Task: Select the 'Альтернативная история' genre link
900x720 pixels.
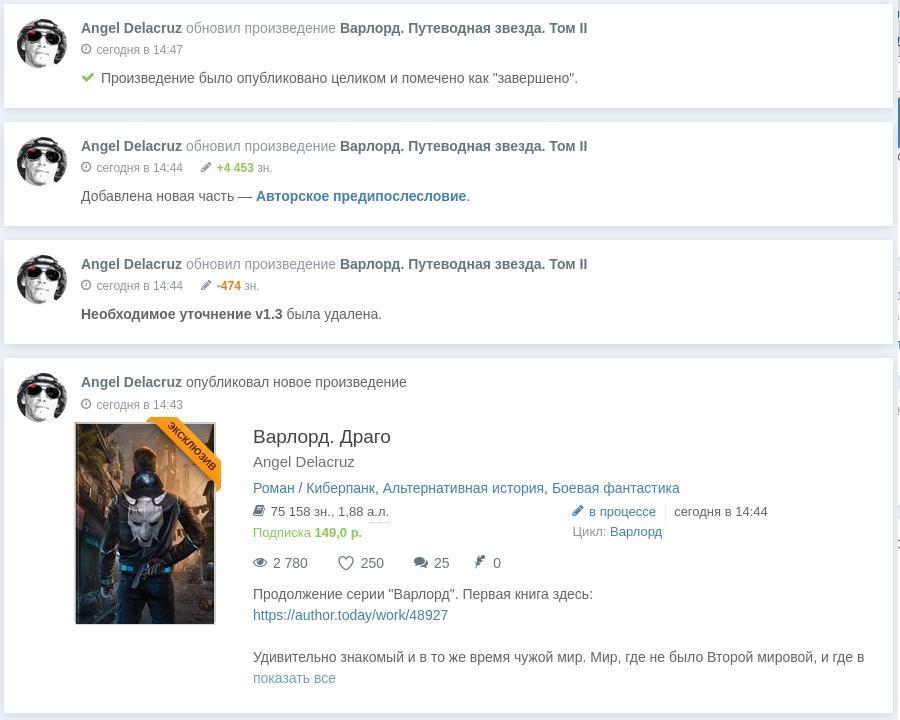Action: click(464, 488)
